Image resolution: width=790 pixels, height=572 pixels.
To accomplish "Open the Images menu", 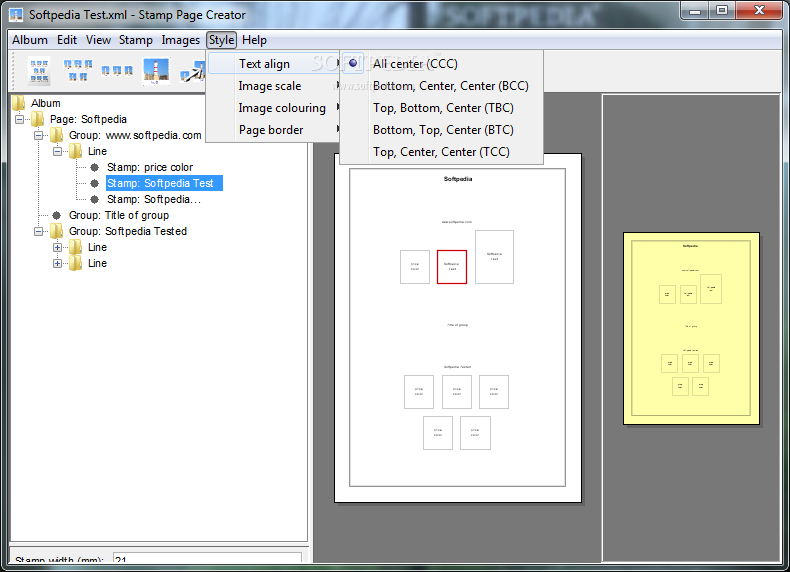I will pyautogui.click(x=180, y=40).
